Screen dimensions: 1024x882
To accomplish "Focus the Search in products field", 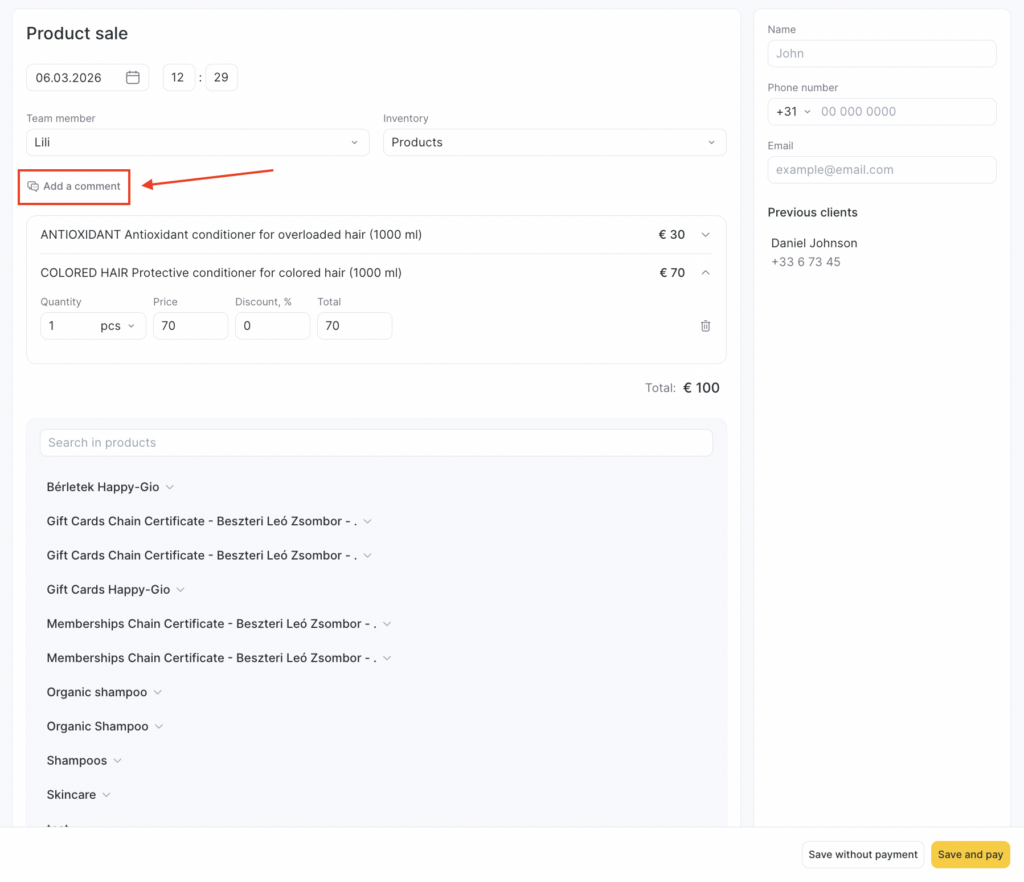I will pos(376,443).
